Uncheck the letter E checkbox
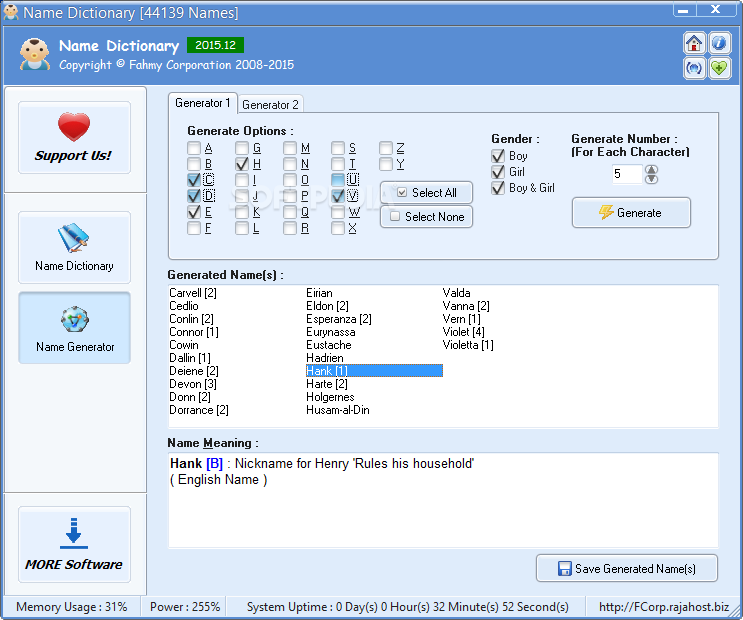 tap(194, 212)
